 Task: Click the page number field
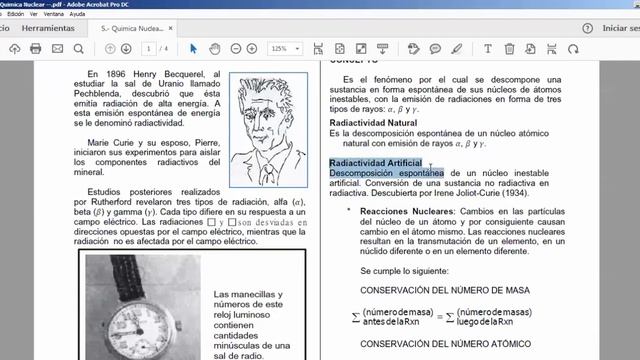coord(149,49)
